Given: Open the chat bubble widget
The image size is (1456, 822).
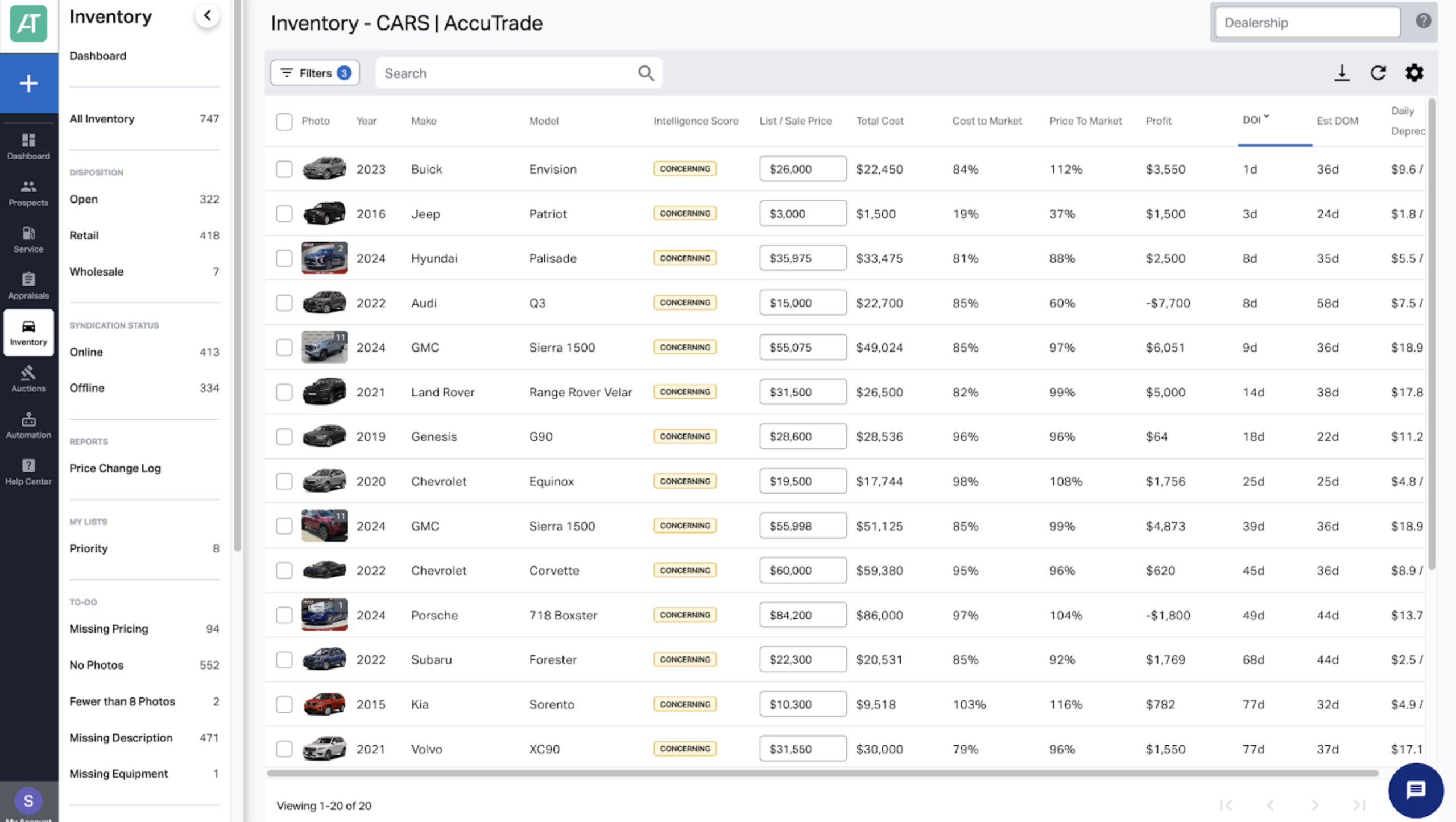Looking at the screenshot, I should click(1416, 790).
